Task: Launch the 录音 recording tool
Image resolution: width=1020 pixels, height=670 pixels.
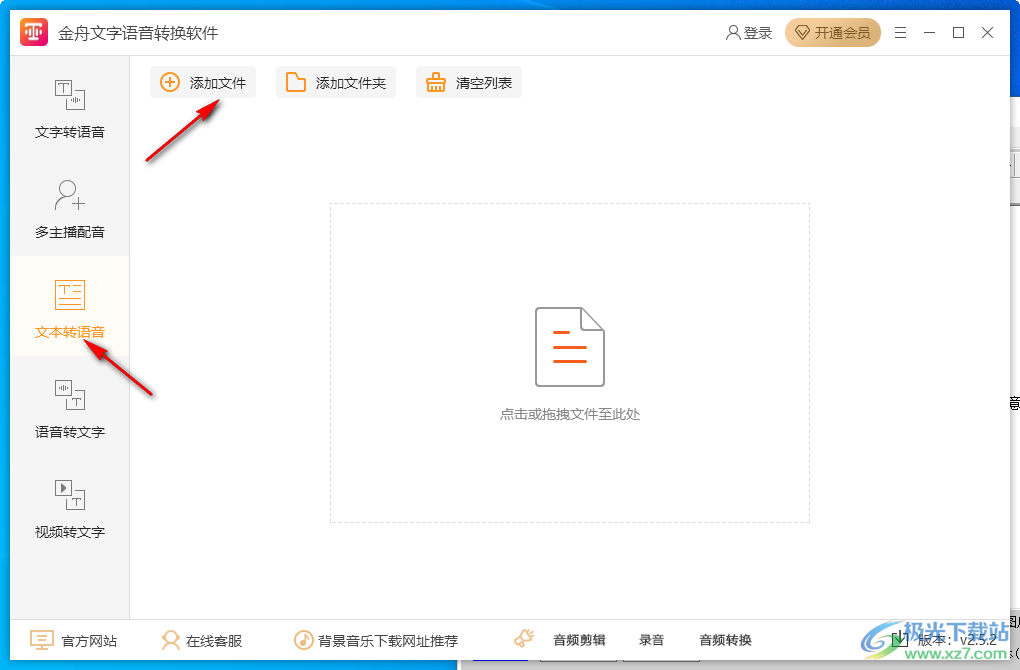Action: pyautogui.click(x=650, y=639)
